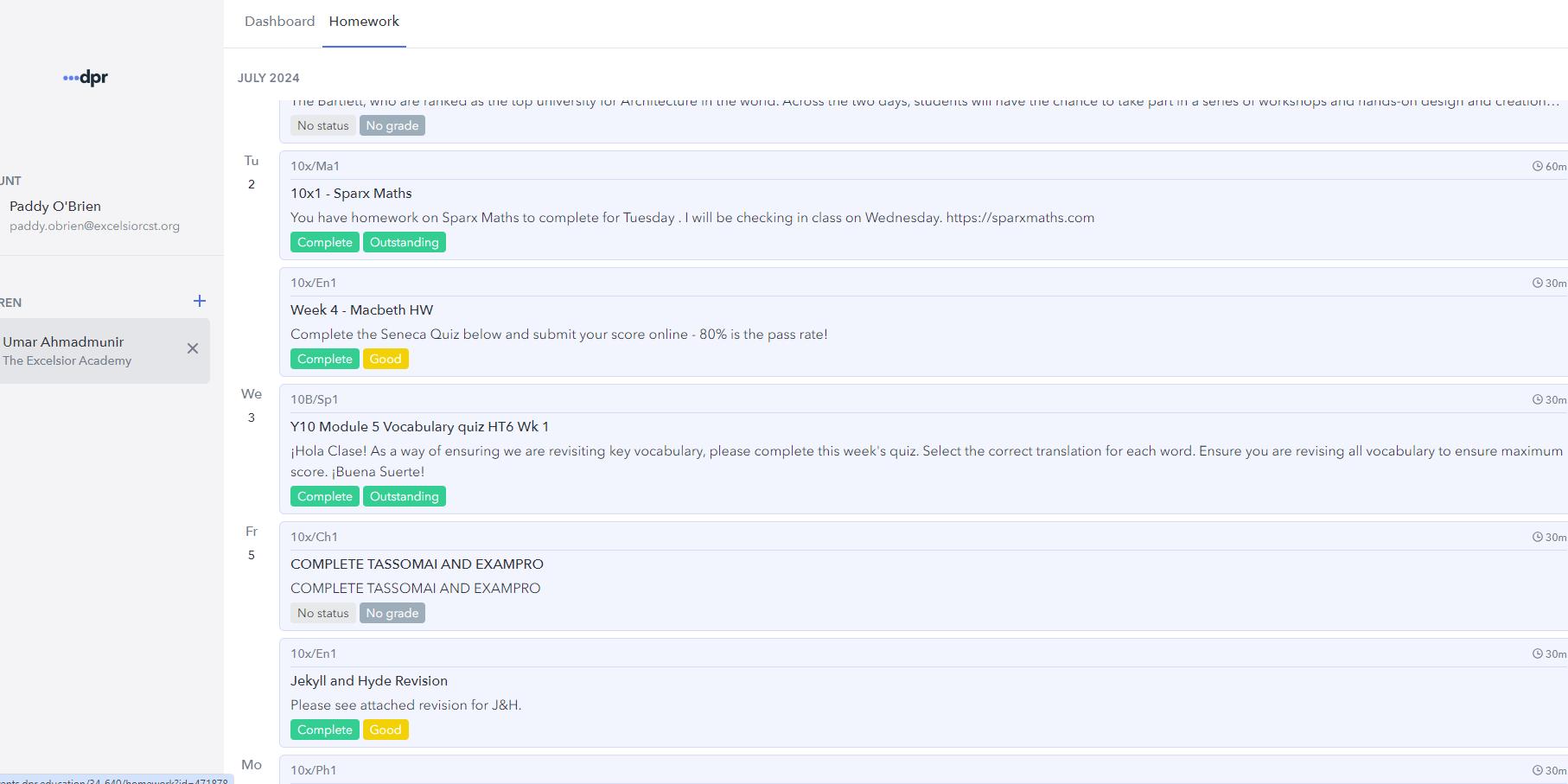Click the Good badge on Macbeth HW

[386, 360]
